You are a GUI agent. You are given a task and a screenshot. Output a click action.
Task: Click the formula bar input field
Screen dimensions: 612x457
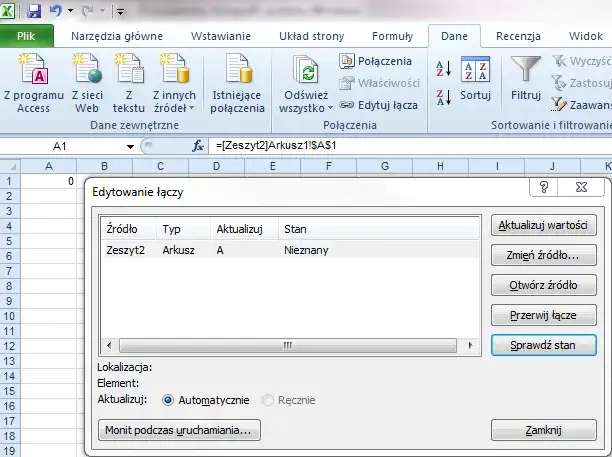tap(400, 146)
